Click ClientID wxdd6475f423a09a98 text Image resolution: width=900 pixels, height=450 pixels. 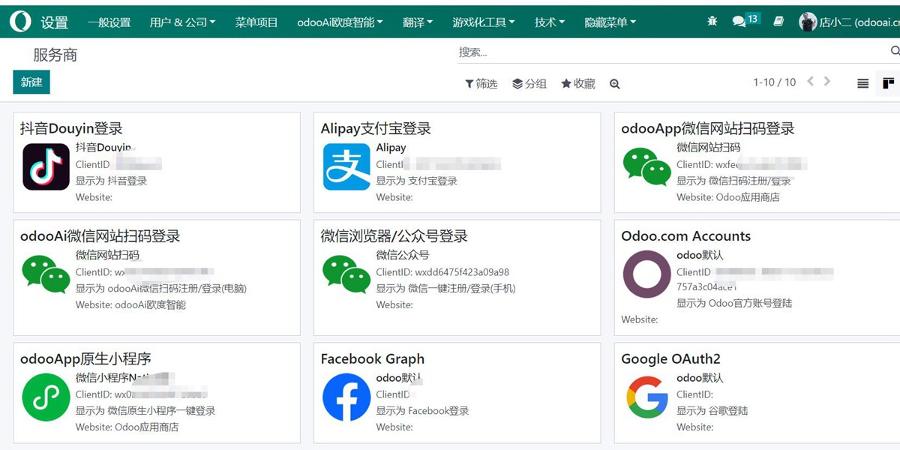(442, 271)
